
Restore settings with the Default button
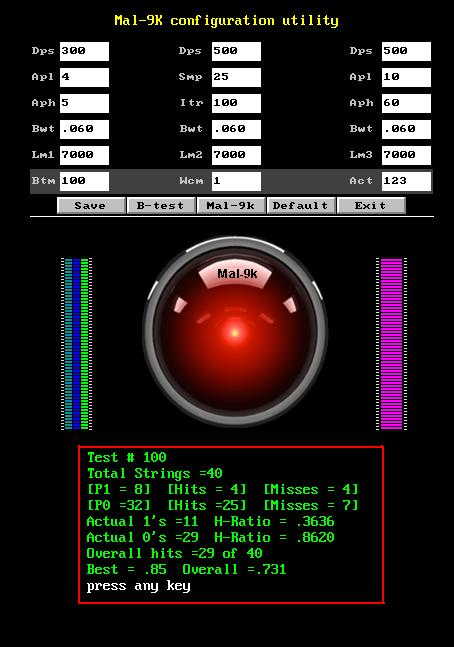[x=301, y=205]
